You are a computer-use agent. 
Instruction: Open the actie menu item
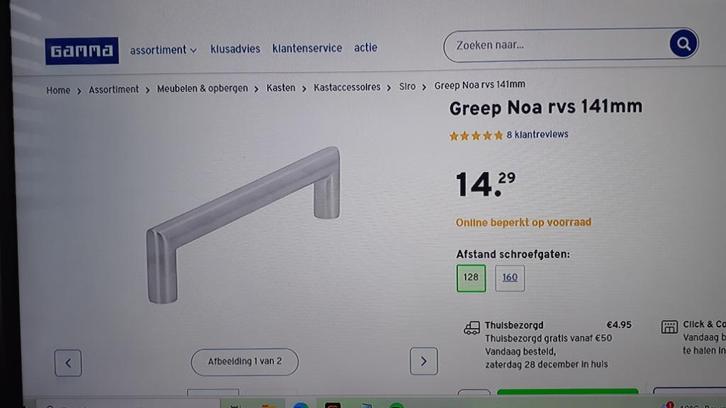click(366, 47)
